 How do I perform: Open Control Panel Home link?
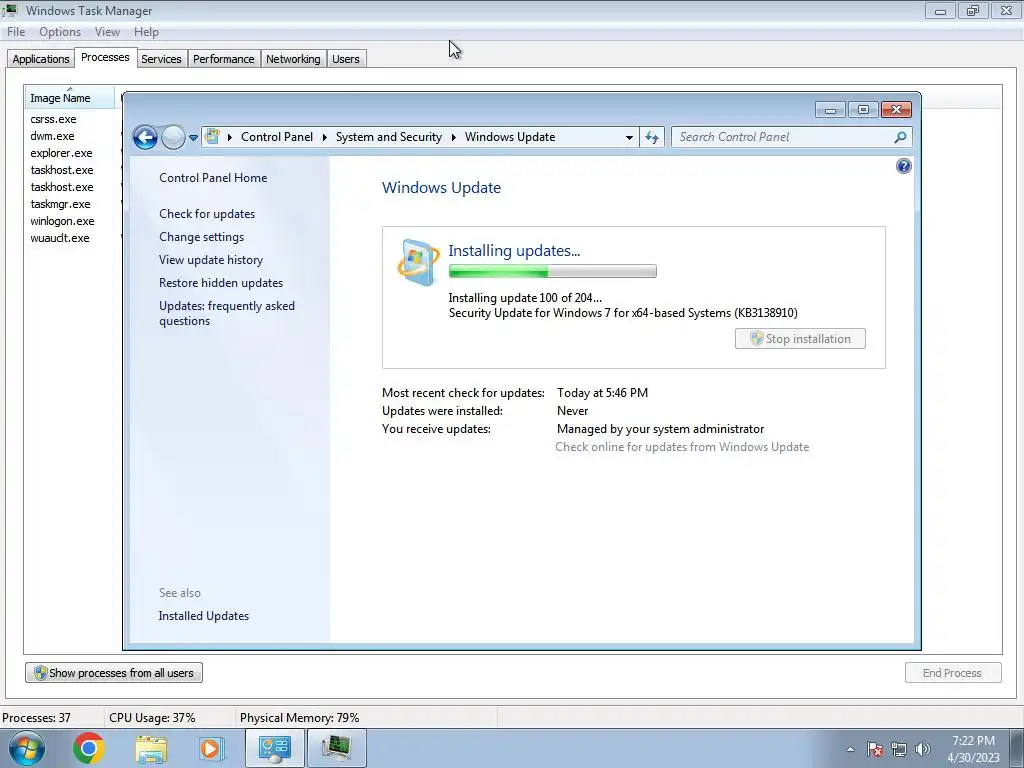tap(213, 178)
